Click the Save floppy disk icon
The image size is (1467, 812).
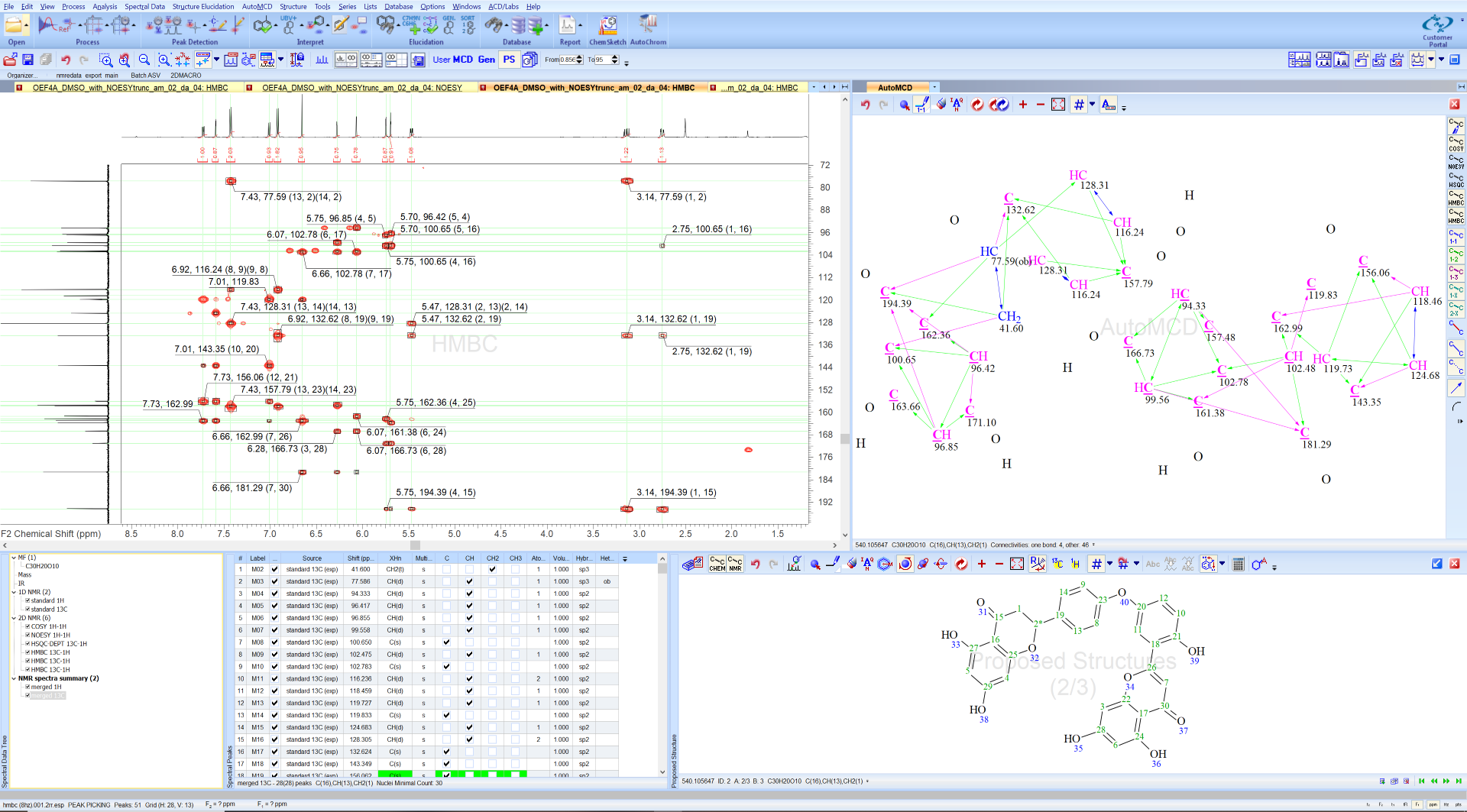tap(28, 60)
